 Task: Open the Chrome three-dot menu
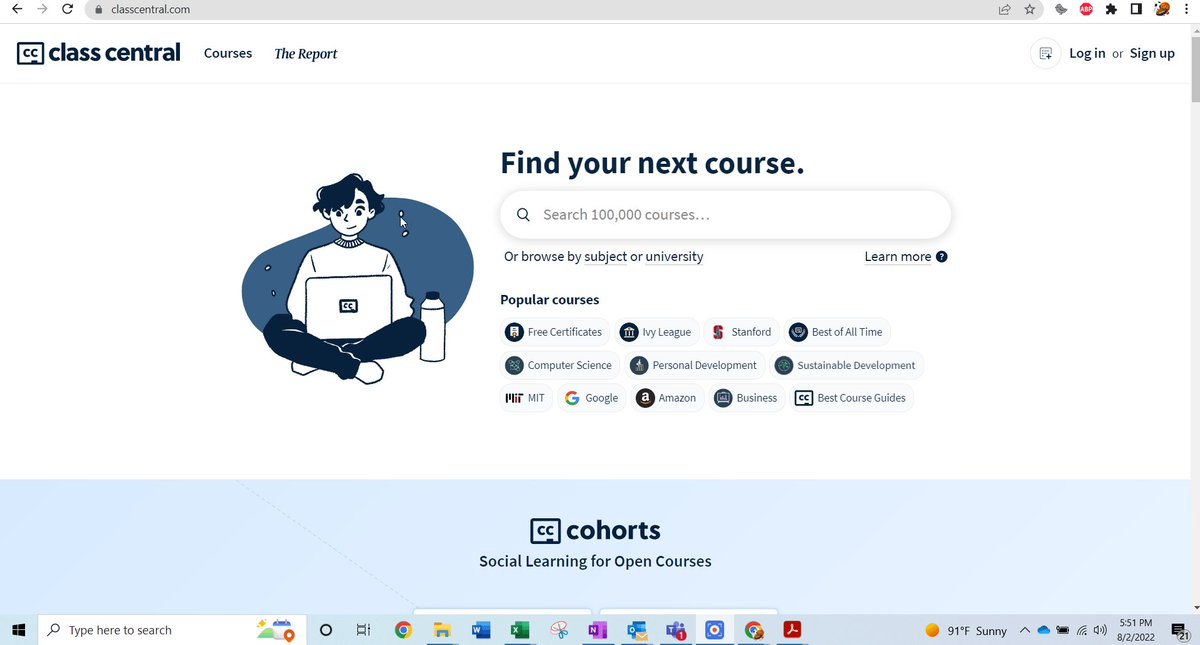coord(1187,10)
